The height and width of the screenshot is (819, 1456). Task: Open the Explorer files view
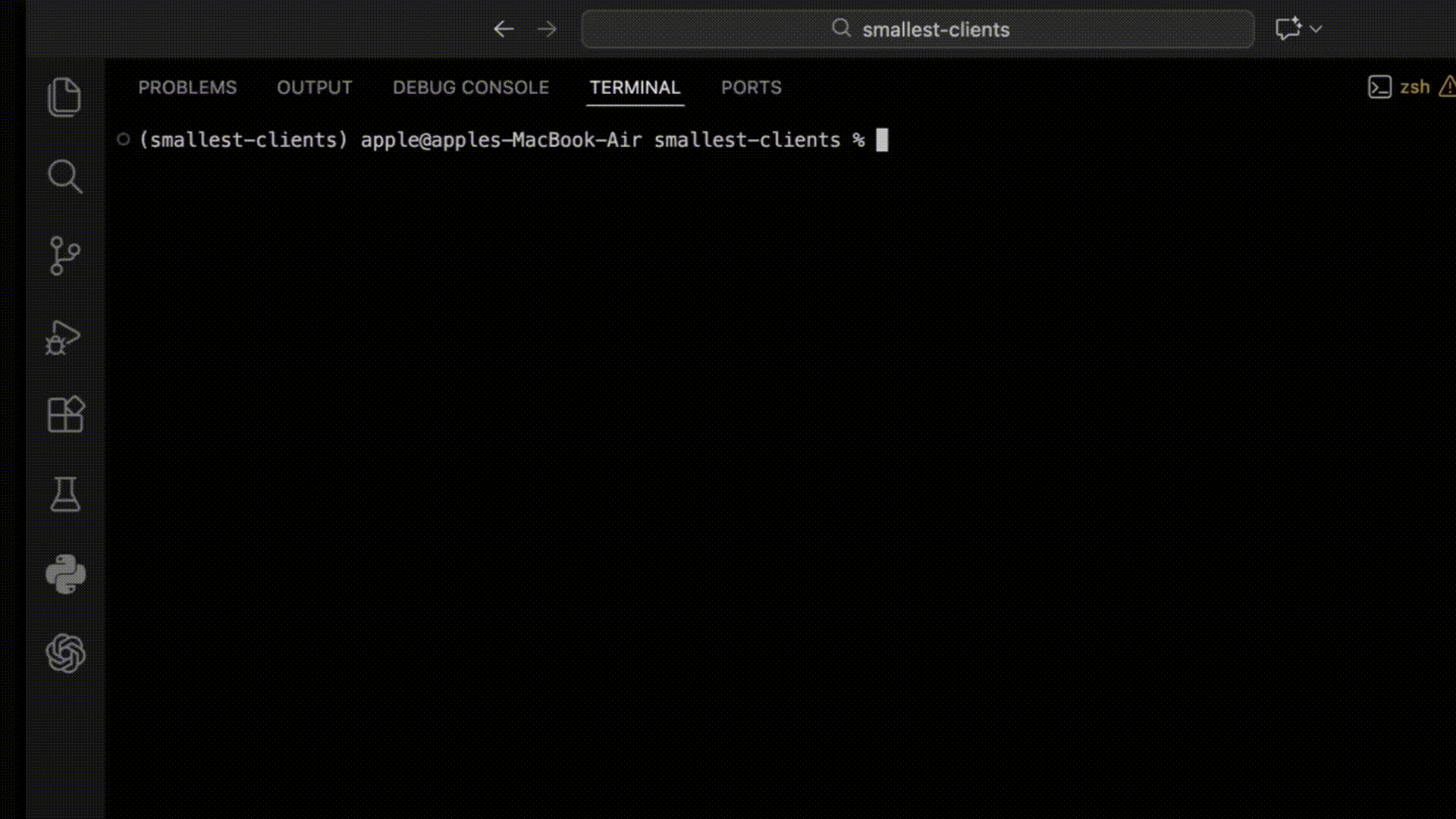(x=64, y=97)
